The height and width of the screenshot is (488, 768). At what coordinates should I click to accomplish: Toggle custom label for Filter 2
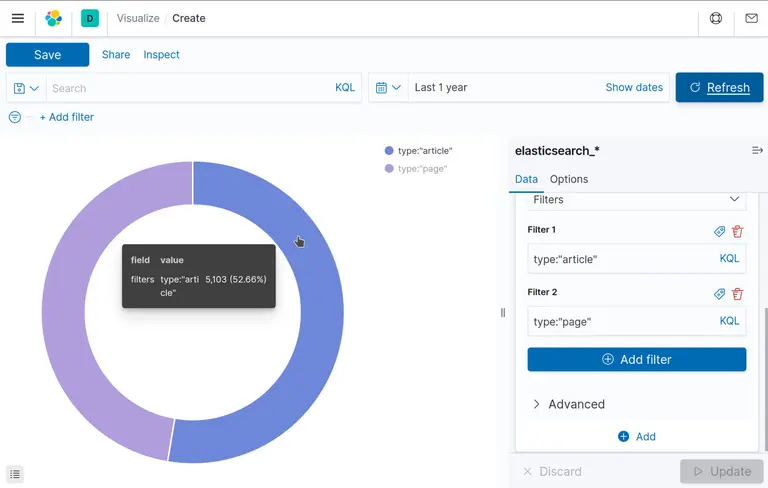point(719,294)
